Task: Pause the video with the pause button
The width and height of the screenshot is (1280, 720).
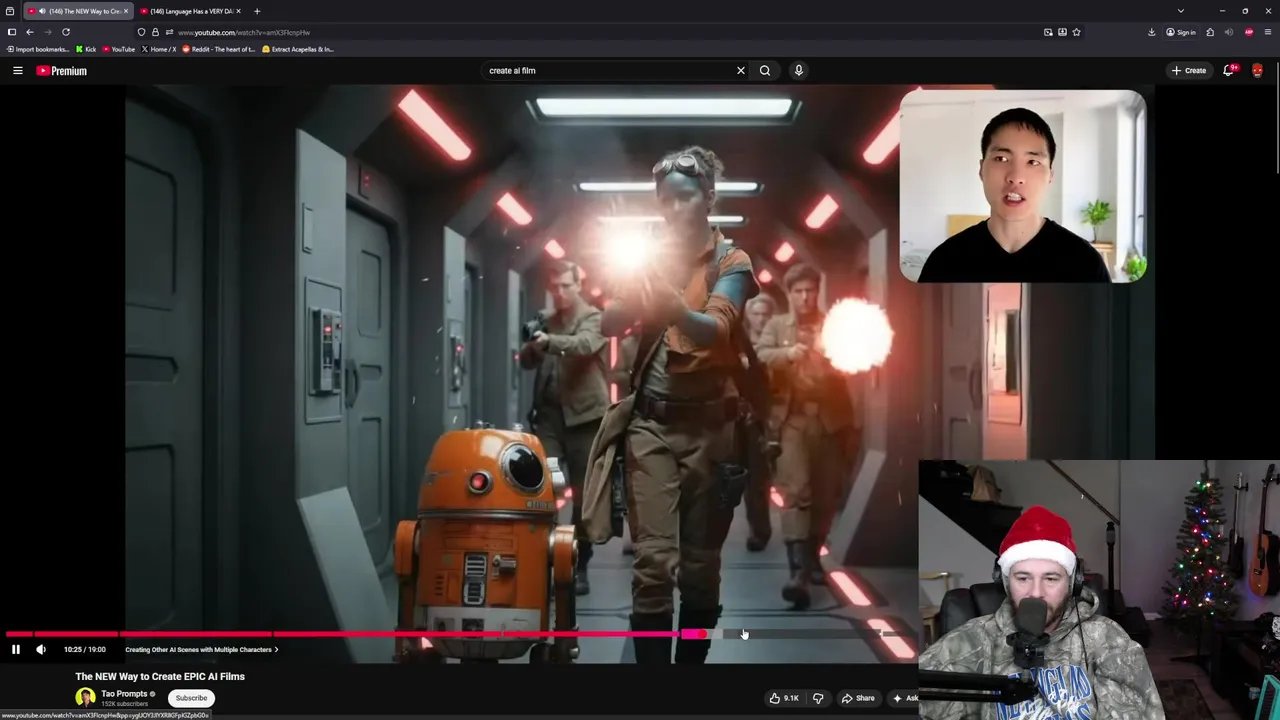Action: pyautogui.click(x=16, y=649)
